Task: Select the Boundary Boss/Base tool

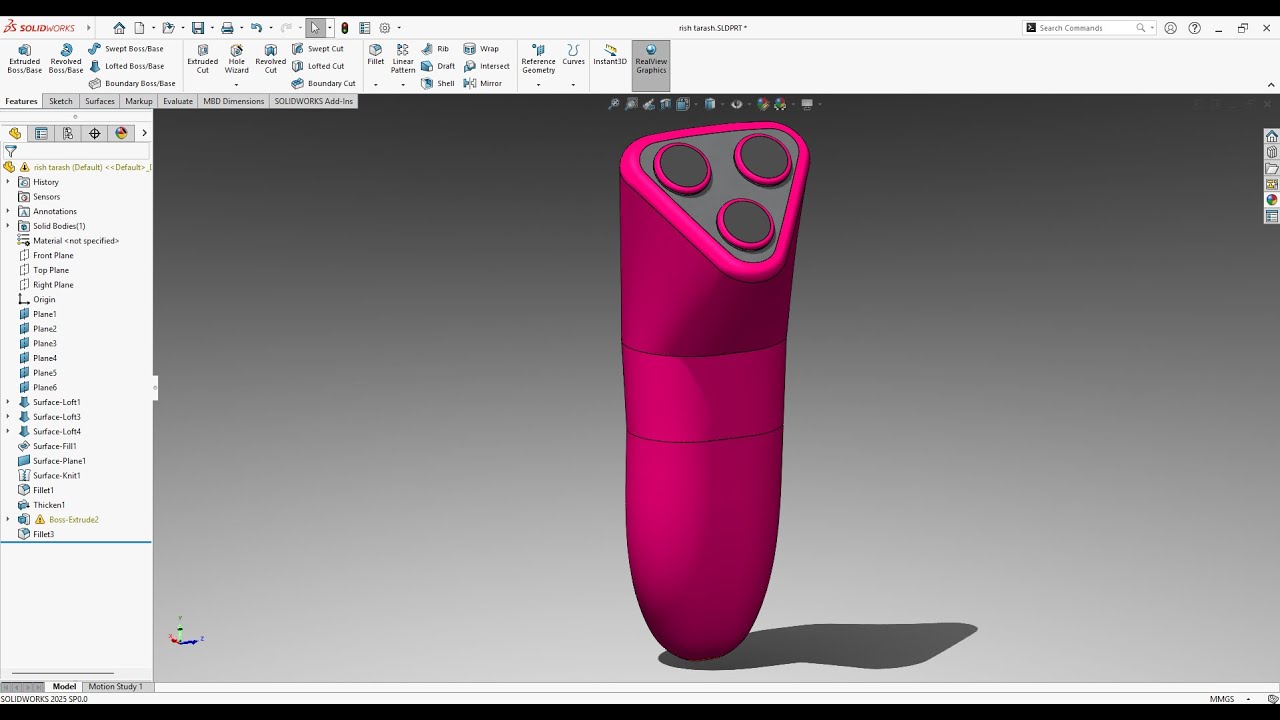Action: (132, 83)
